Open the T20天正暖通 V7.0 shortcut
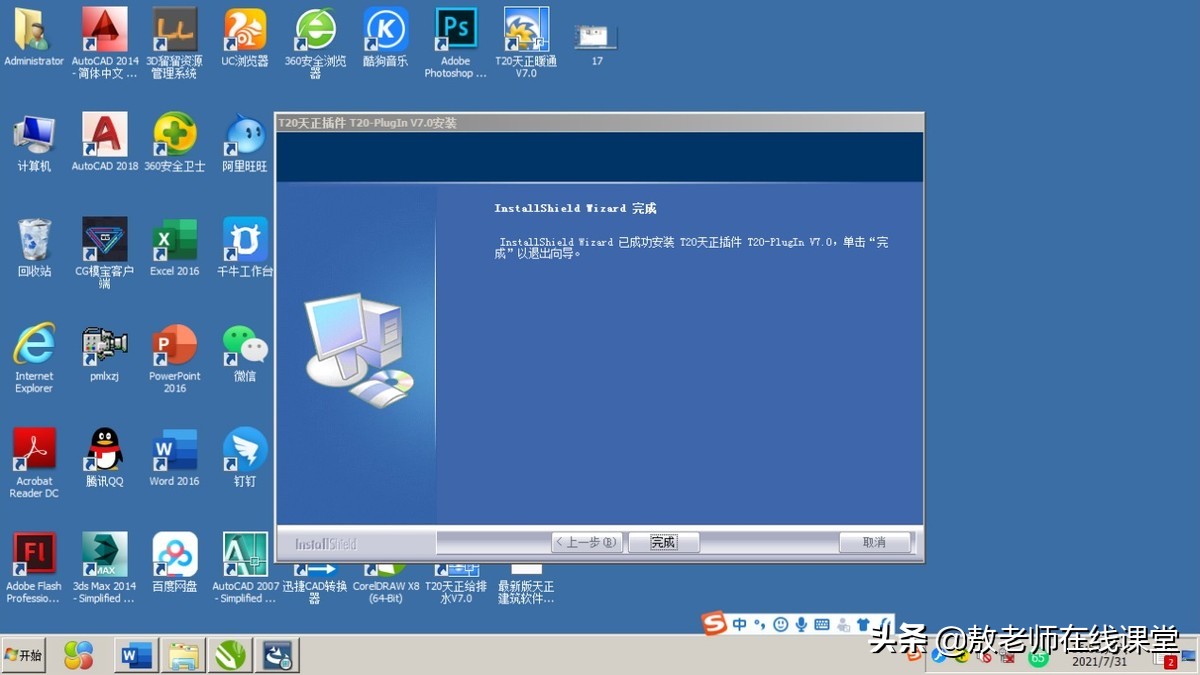Image resolution: width=1200 pixels, height=675 pixels. [526, 30]
